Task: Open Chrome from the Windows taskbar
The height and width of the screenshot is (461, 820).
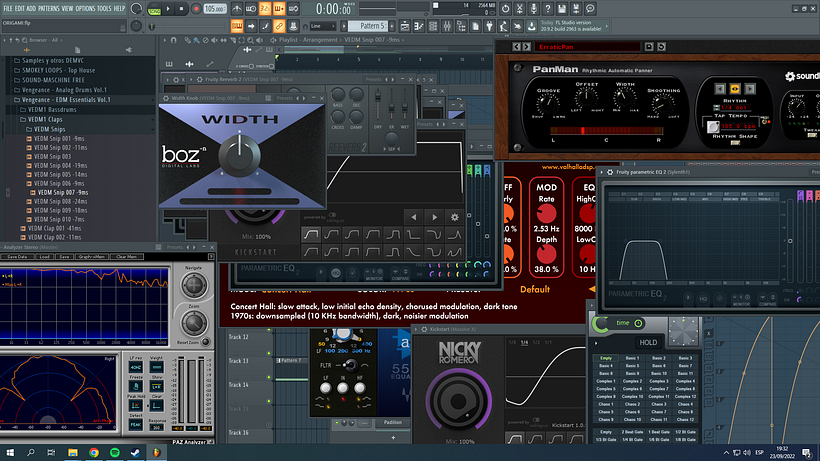Action: pyautogui.click(x=94, y=452)
